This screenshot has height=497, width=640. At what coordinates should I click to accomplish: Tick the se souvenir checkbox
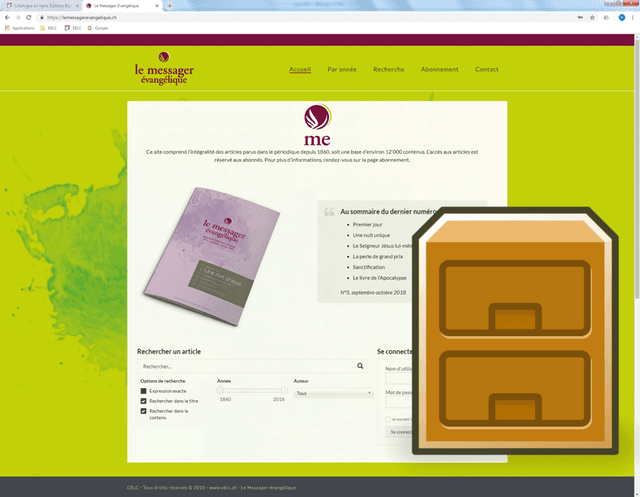[x=388, y=419]
